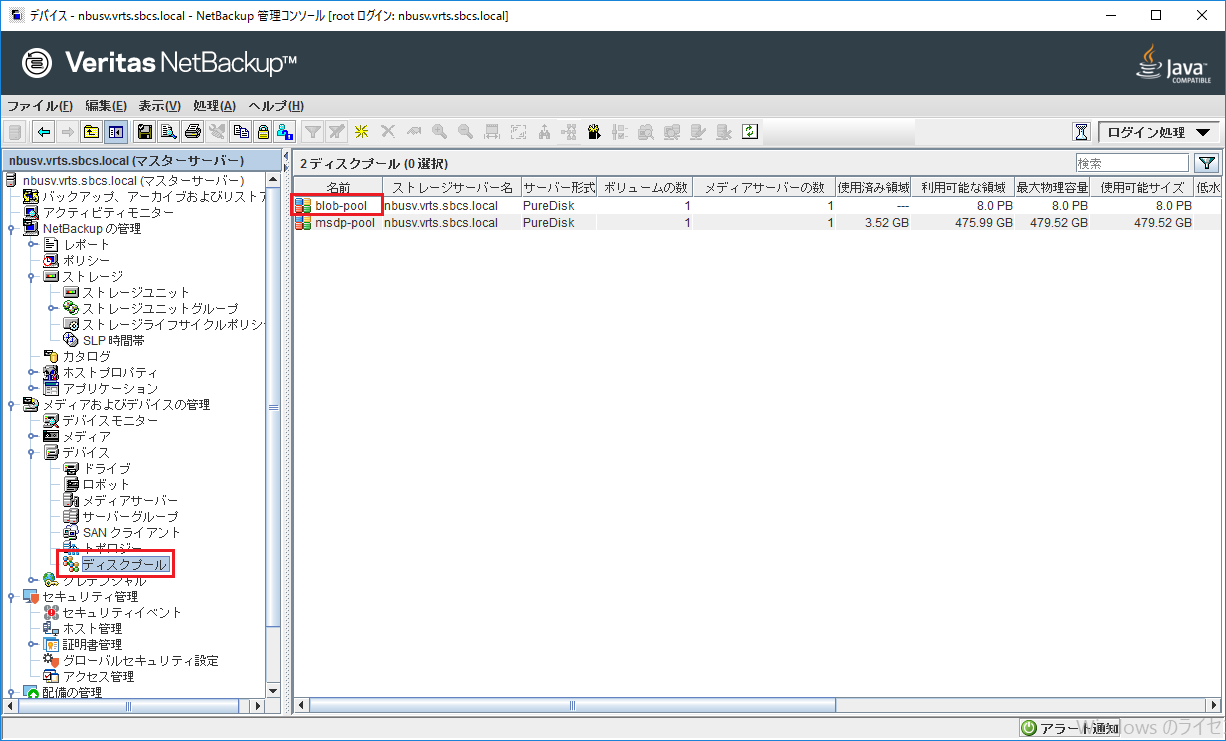The width and height of the screenshot is (1226, 741).
Task: Click the back arrow toolbar icon
Action: click(x=43, y=132)
